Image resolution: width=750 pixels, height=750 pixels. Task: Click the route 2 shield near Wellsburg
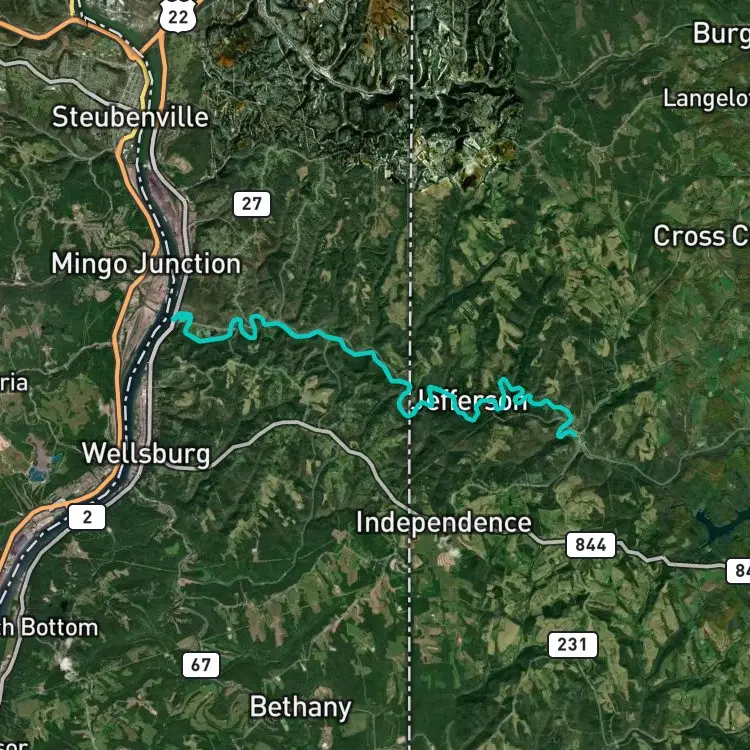87,517
